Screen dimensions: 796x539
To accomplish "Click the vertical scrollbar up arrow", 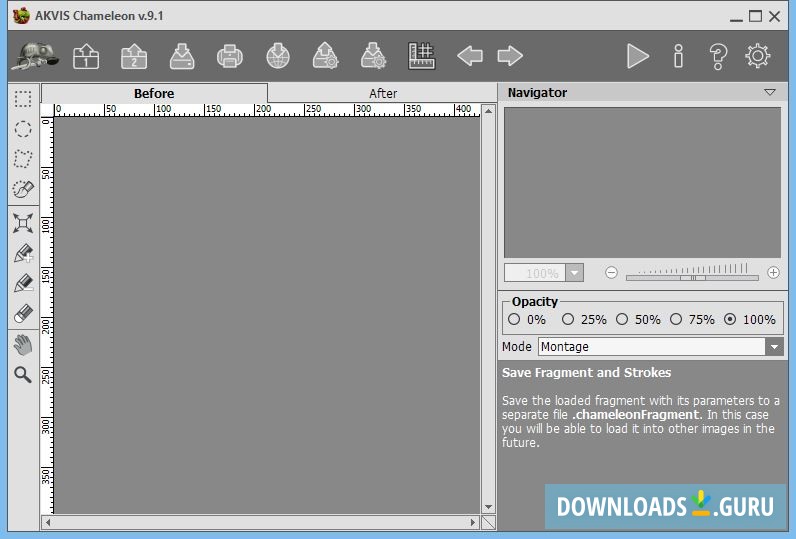I will pos(488,111).
